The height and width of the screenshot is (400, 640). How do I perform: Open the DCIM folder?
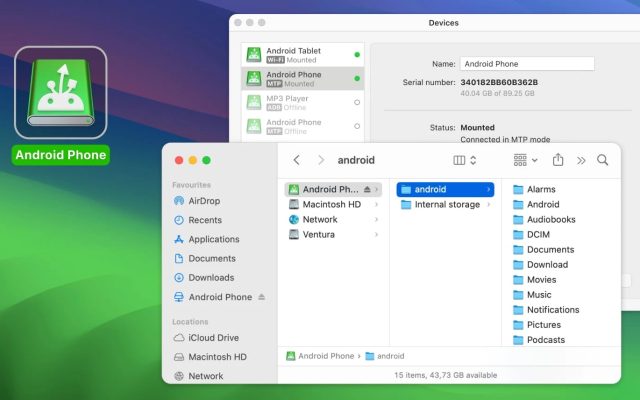[x=531, y=235]
